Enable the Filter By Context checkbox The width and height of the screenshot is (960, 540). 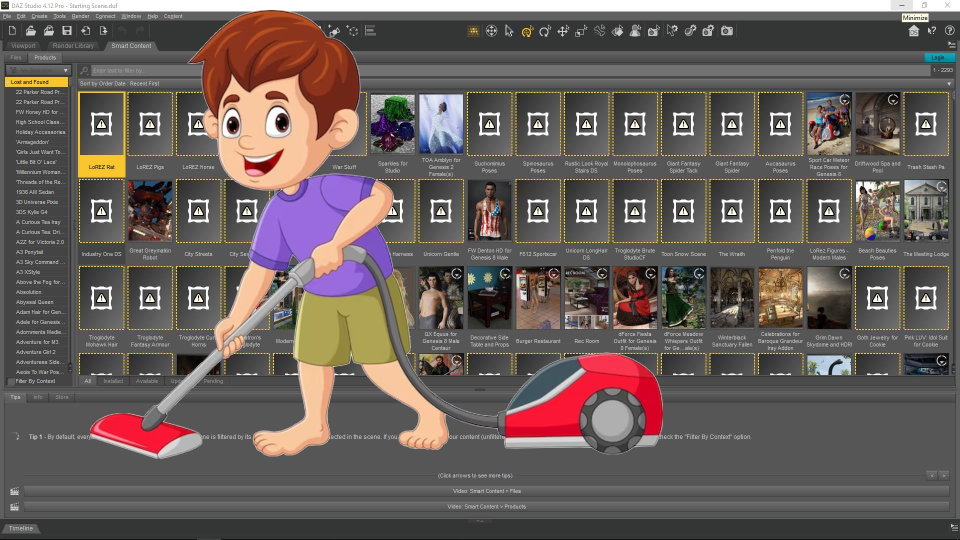[10, 381]
